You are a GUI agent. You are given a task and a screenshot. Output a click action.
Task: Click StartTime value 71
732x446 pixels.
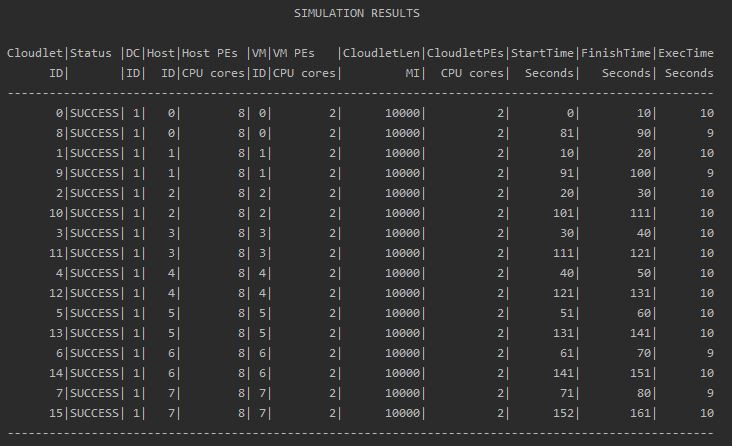pyautogui.click(x=567, y=393)
